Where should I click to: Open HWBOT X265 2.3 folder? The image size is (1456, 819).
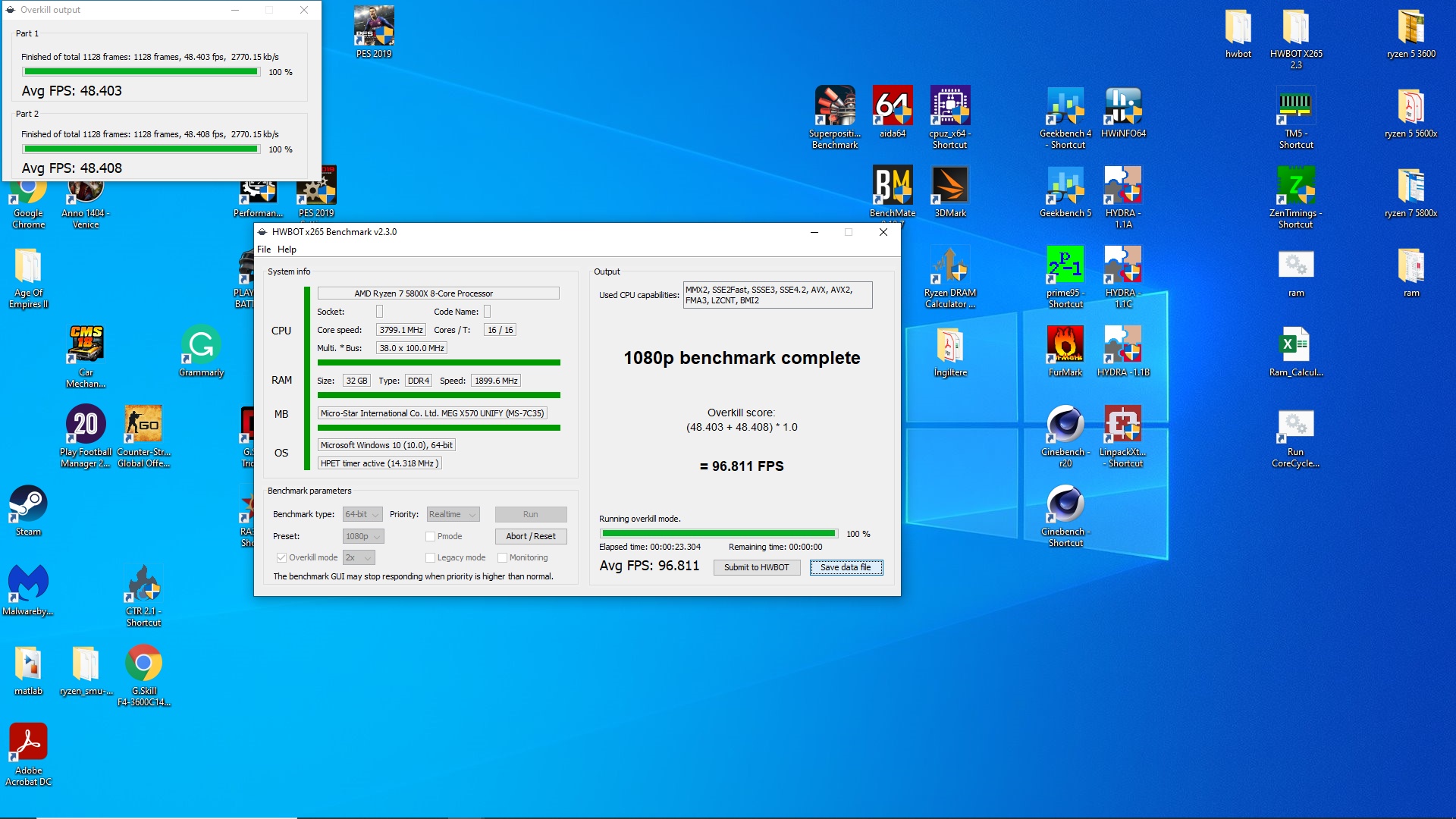[x=1296, y=38]
